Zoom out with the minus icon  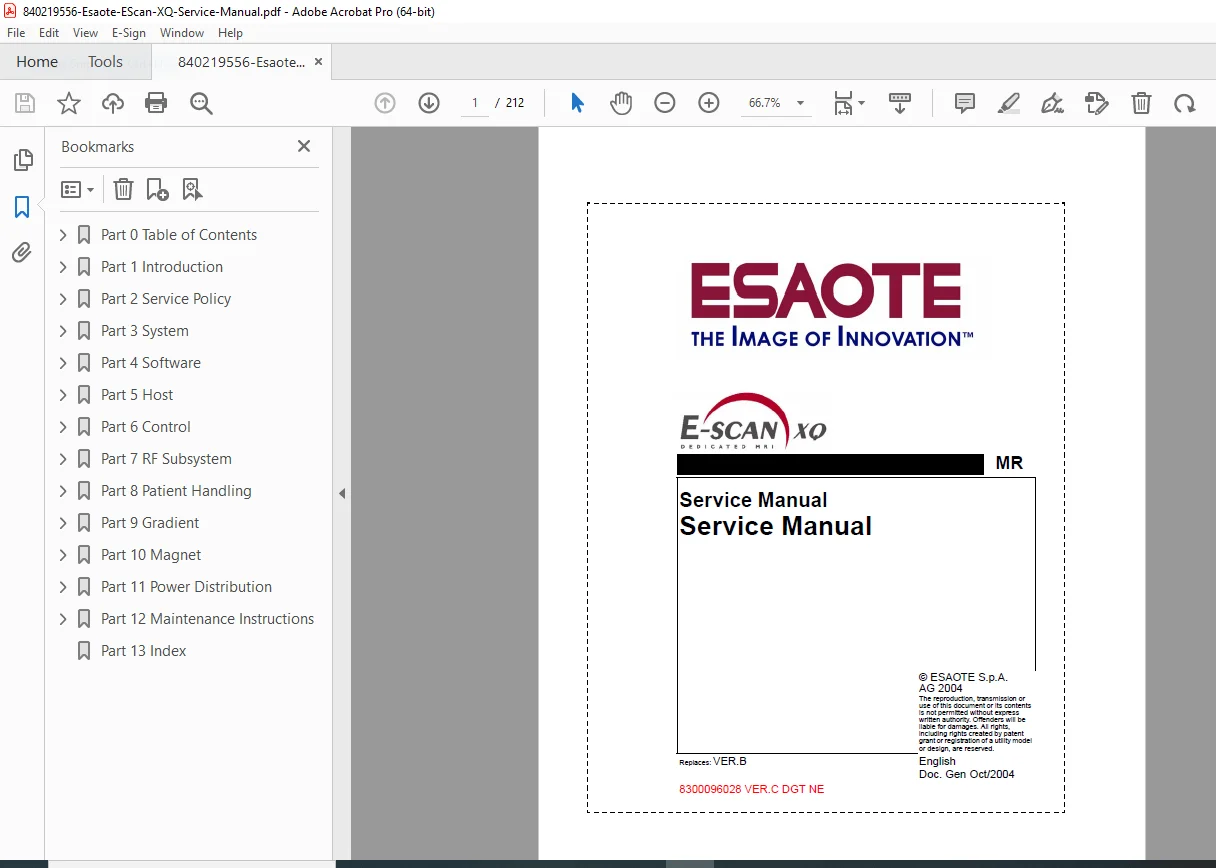point(665,103)
